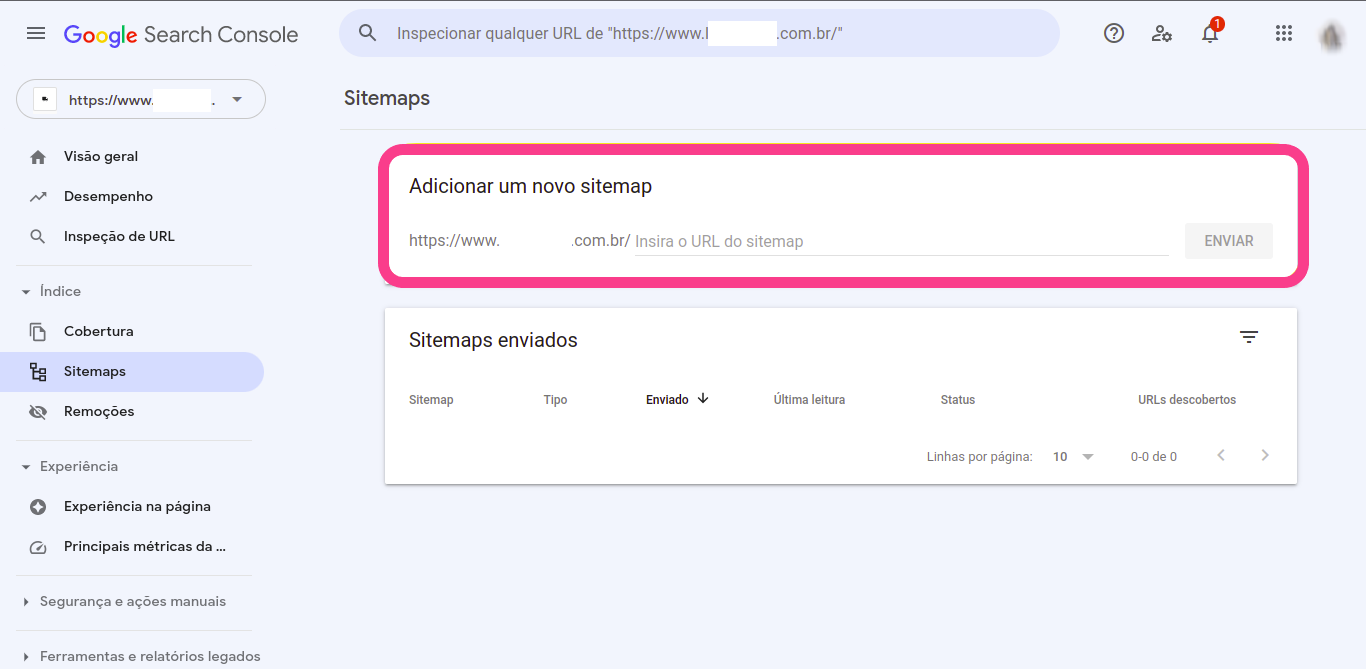Click the Experiência na página plus icon
Screen dimensions: 1366x669
(38, 507)
